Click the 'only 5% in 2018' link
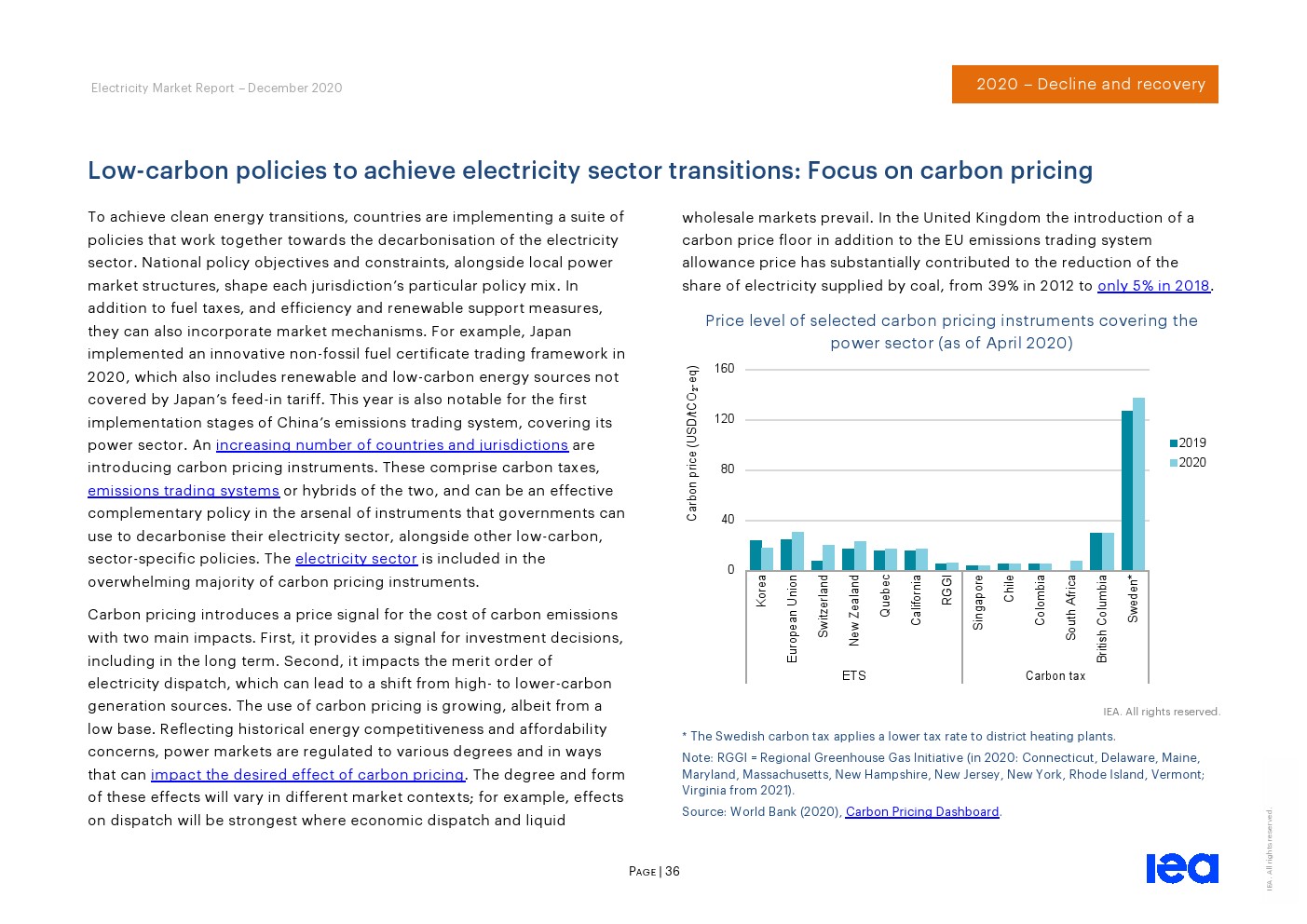 (1153, 286)
